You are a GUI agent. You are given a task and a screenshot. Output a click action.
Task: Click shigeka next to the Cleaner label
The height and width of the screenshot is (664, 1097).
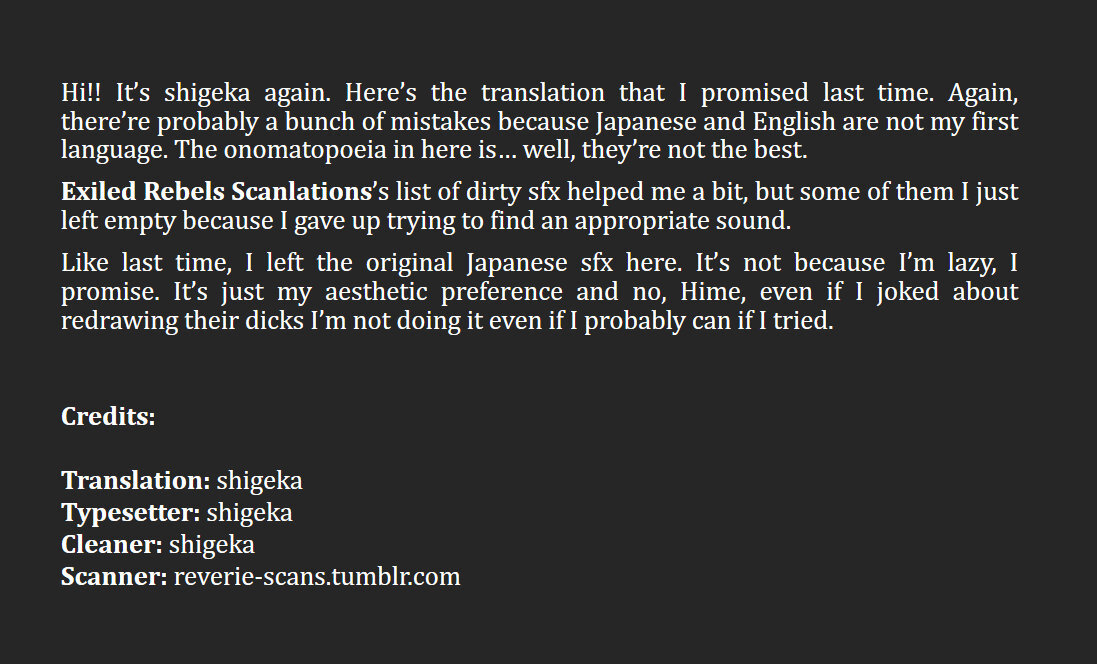click(x=212, y=545)
